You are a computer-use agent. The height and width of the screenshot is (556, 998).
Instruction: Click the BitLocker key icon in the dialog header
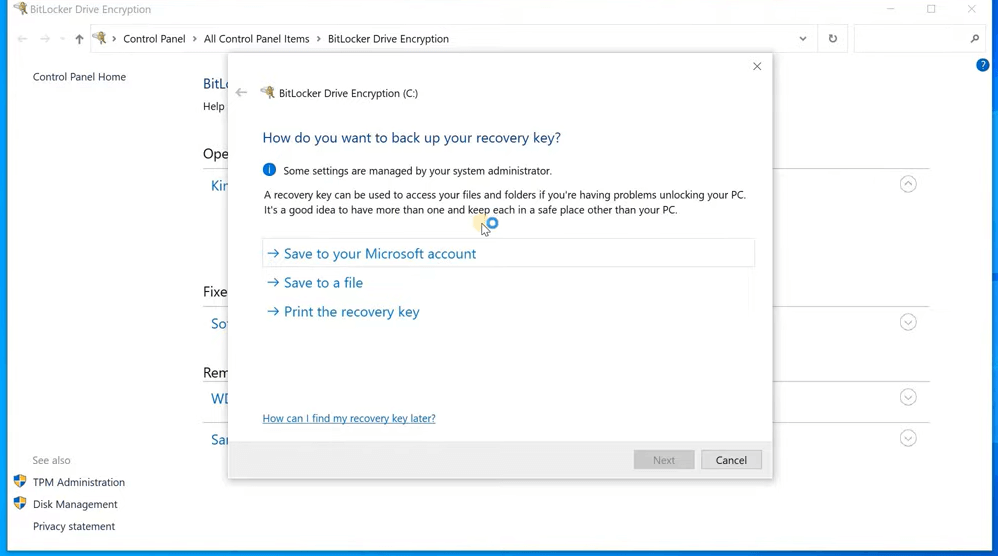point(267,92)
